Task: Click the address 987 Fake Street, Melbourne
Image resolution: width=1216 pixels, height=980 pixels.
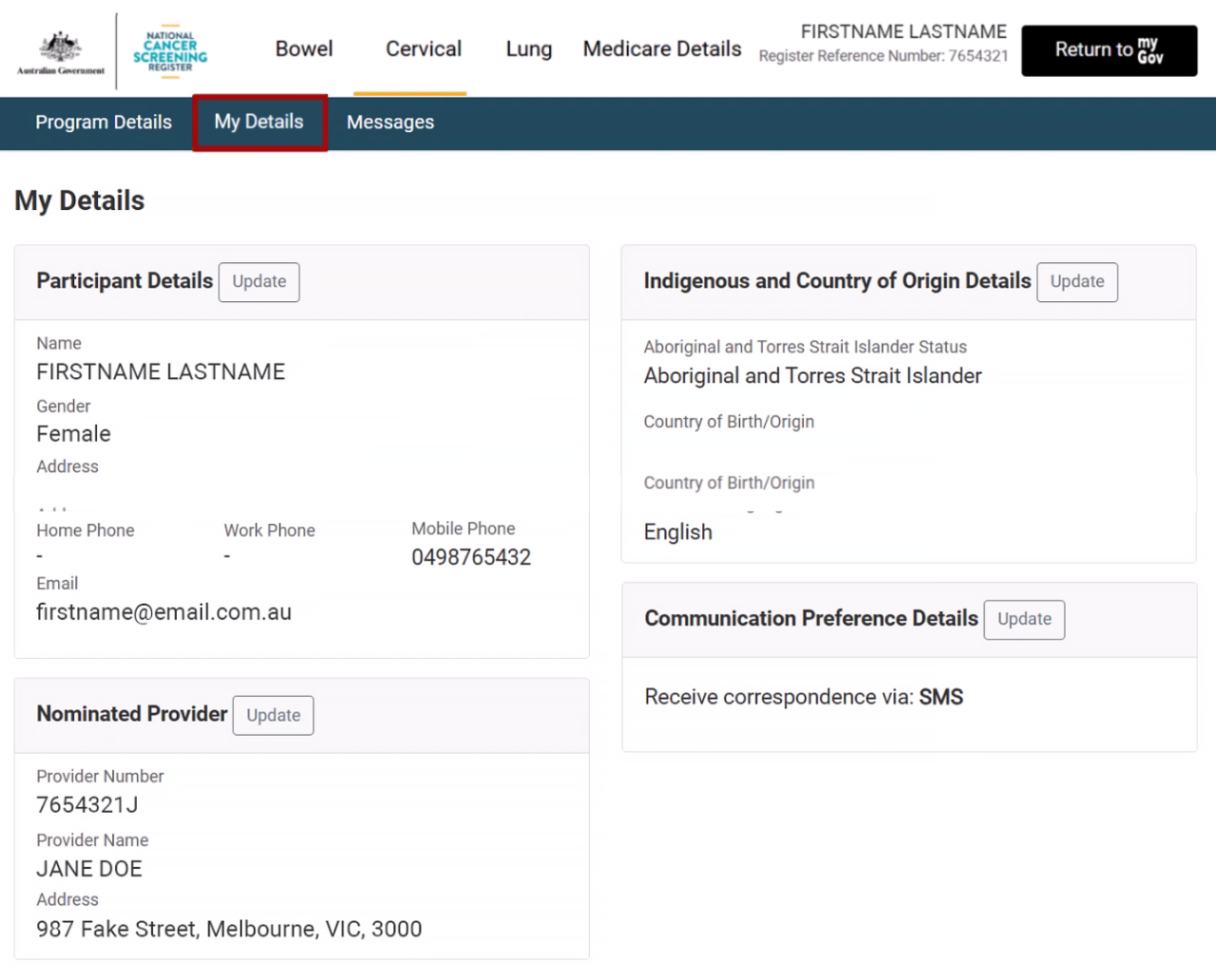Action: click(229, 929)
